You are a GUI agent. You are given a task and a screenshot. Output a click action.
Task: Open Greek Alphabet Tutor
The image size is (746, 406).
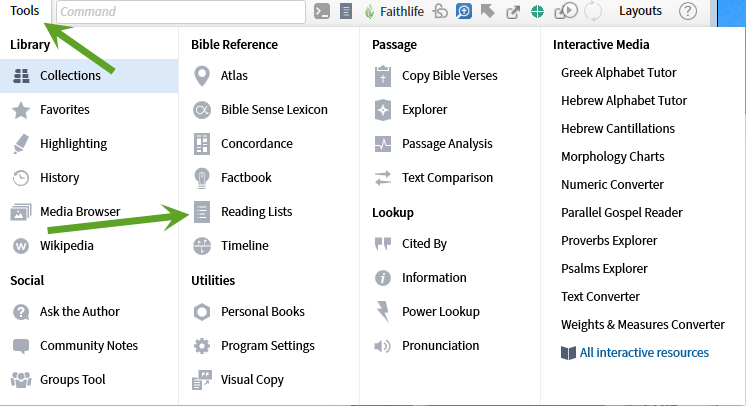coord(618,73)
